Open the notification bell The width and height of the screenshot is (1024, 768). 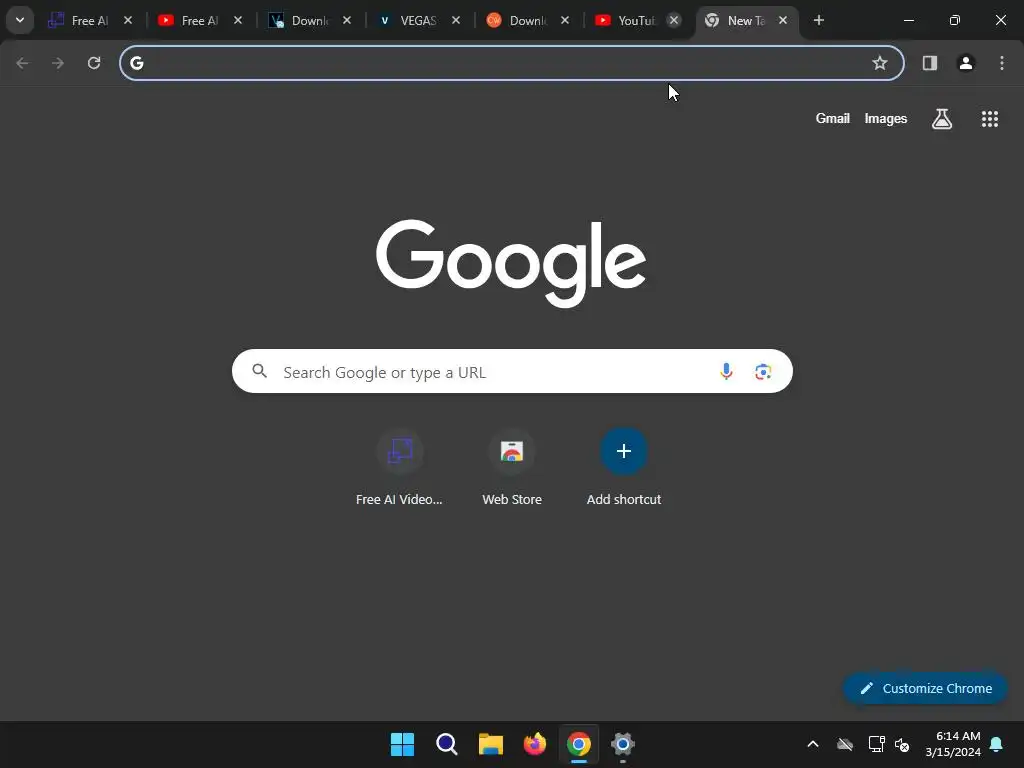pyautogui.click(x=997, y=744)
